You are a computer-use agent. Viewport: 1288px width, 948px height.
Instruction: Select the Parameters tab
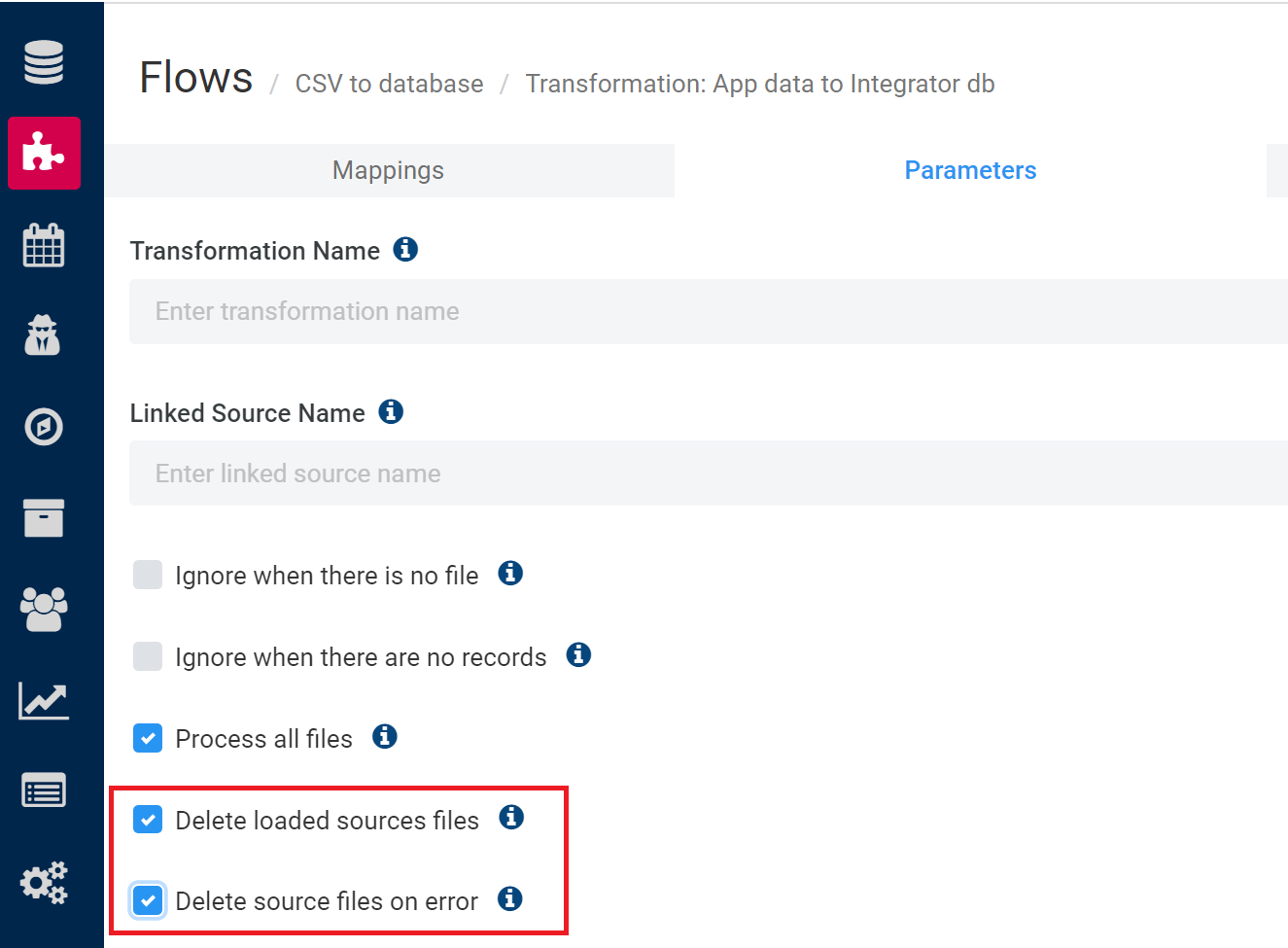tap(969, 170)
